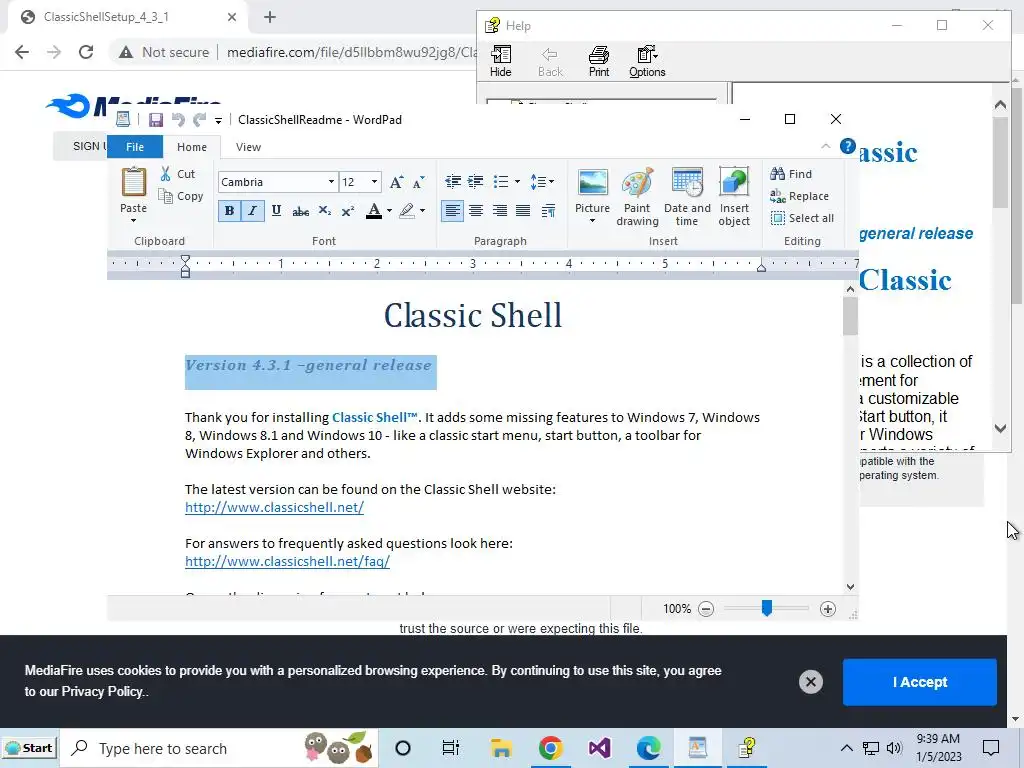Open WordPad help question mark icon
The width and height of the screenshot is (1024, 768).
coord(848,146)
